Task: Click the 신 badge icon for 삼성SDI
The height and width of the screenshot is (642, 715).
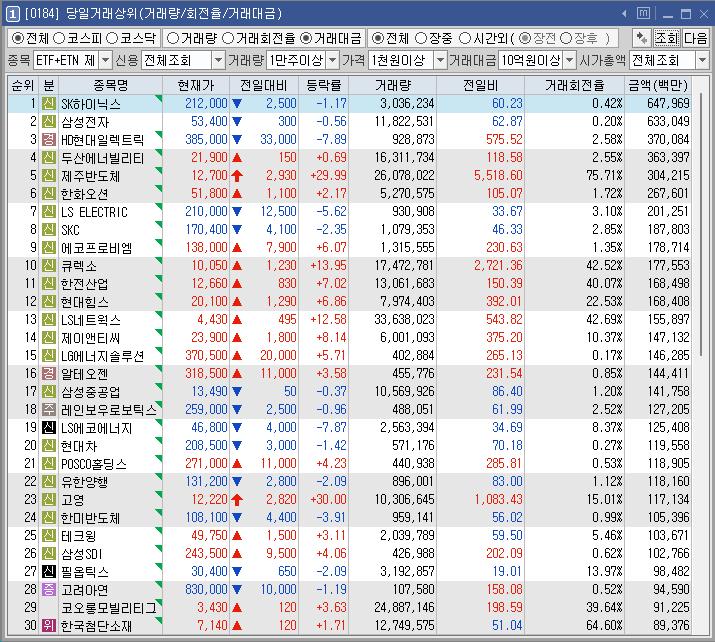Action: coord(49,554)
